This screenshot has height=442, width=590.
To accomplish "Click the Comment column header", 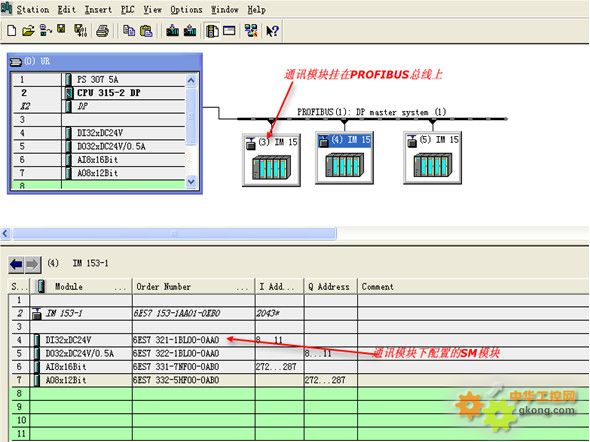I will coord(473,287).
